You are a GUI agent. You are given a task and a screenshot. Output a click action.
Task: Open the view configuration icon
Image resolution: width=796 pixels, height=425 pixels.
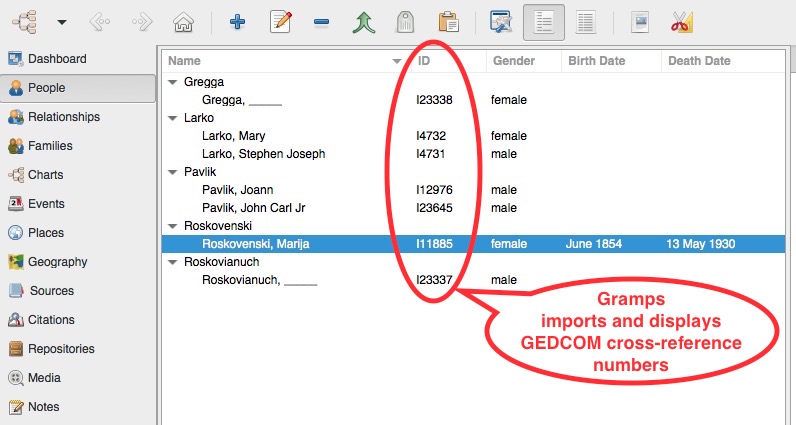pyautogui.click(x=502, y=22)
